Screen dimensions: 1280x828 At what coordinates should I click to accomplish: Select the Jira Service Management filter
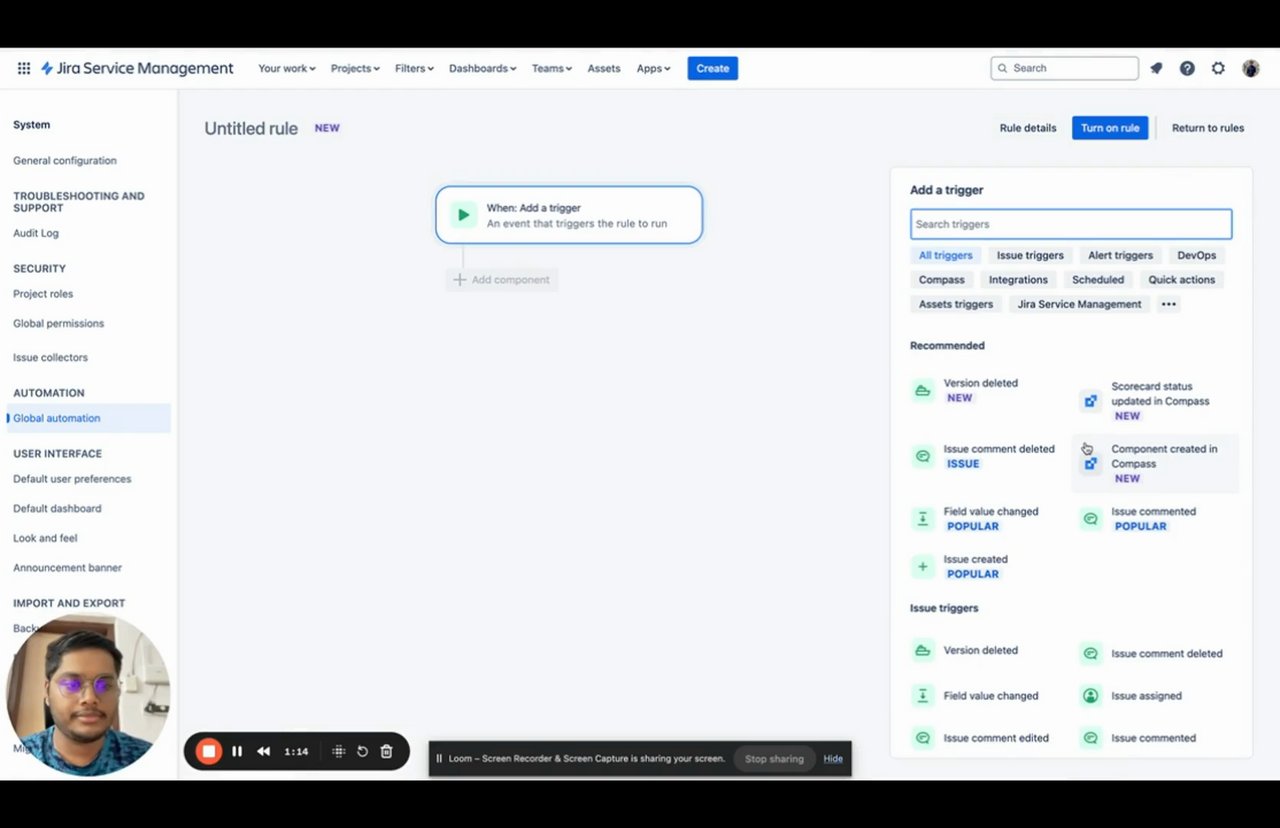click(x=1079, y=304)
